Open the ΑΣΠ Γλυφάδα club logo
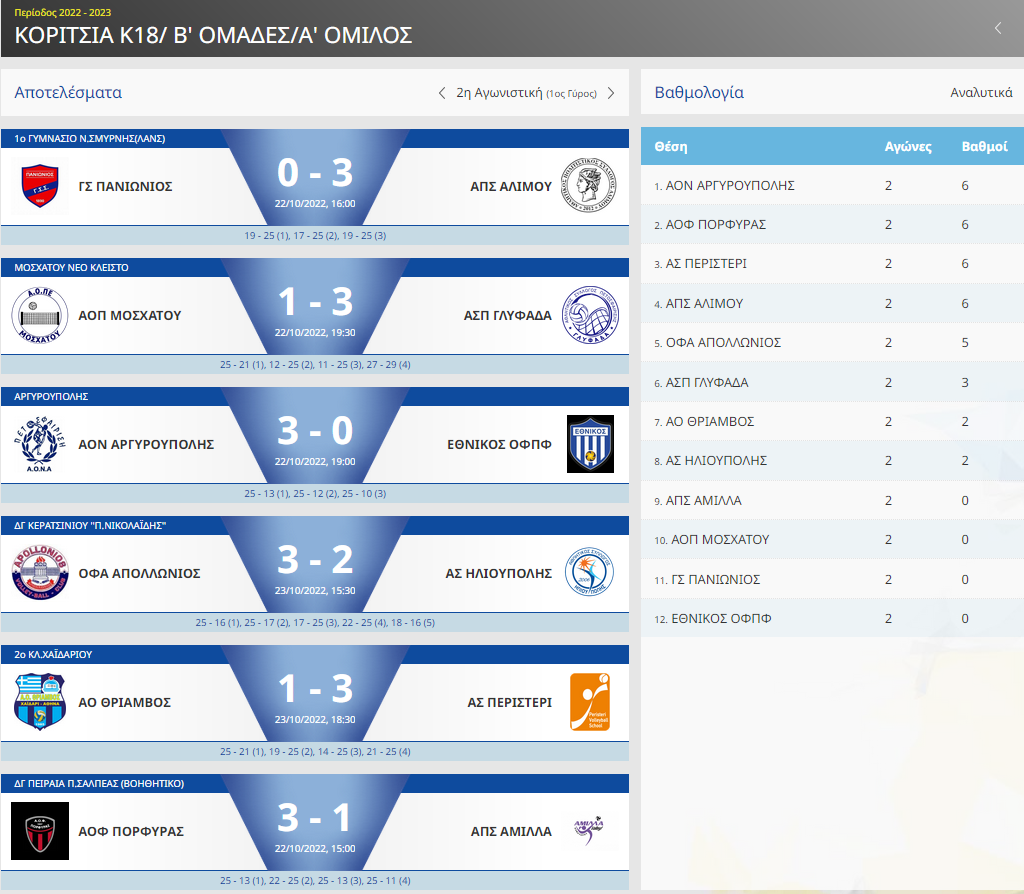The height and width of the screenshot is (894, 1024). [590, 315]
